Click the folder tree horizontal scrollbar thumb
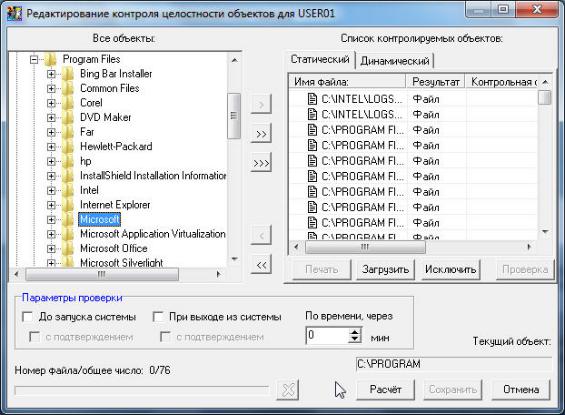Viewport: 565px width, 415px height. point(102,275)
